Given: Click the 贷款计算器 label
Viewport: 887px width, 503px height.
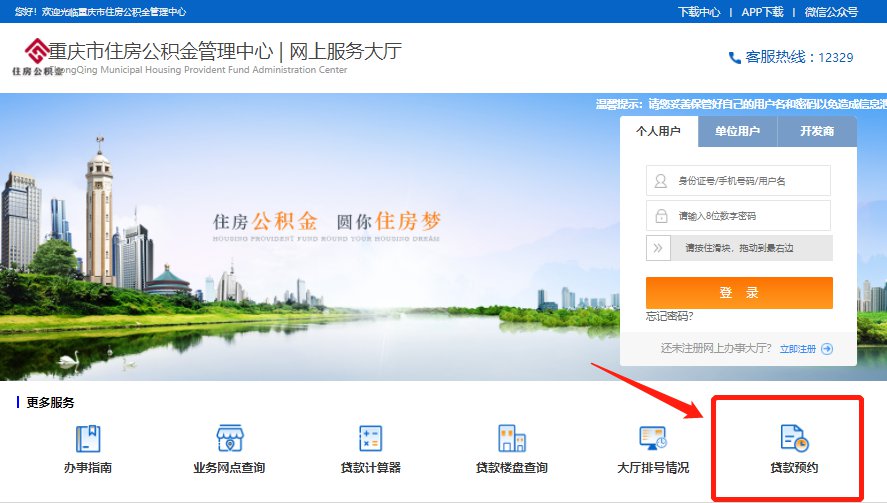Looking at the screenshot, I should (371, 468).
